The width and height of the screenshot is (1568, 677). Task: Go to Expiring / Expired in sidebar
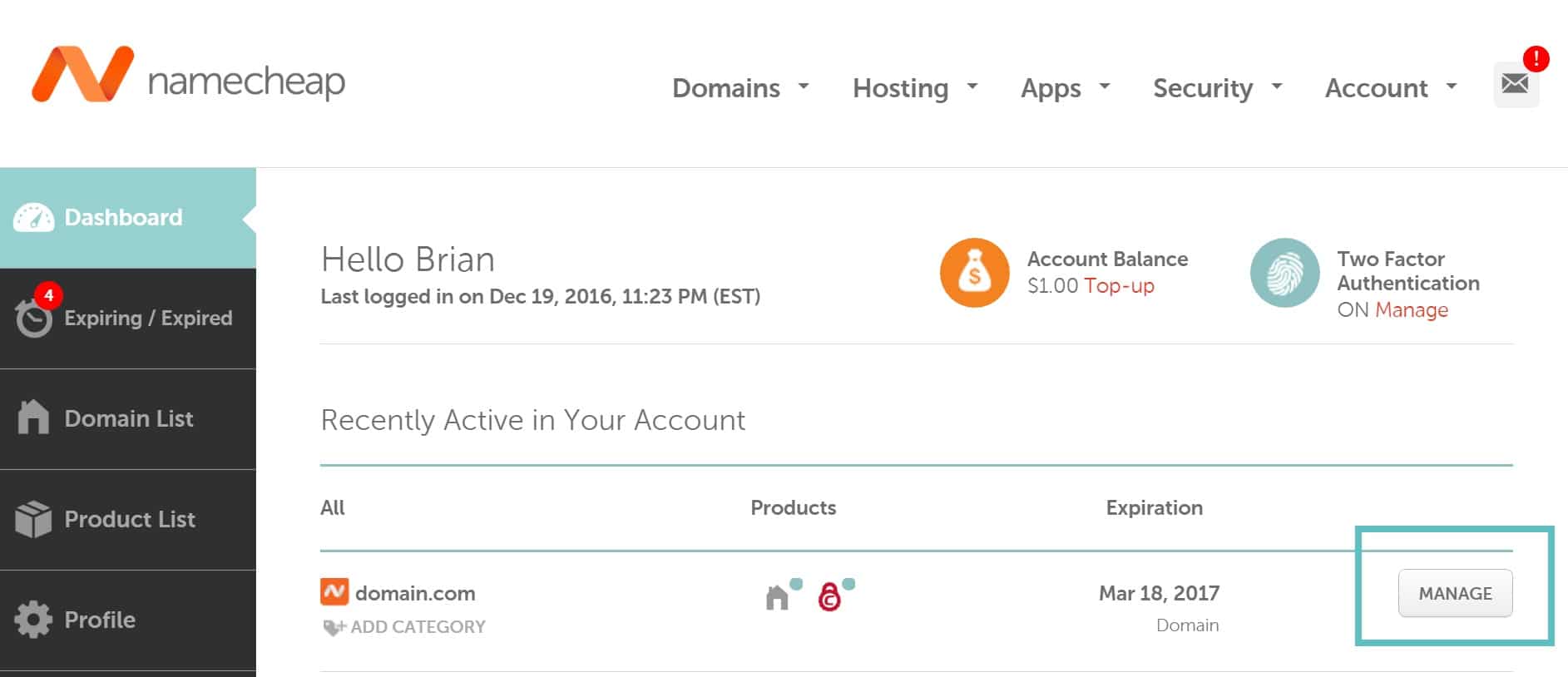[148, 318]
